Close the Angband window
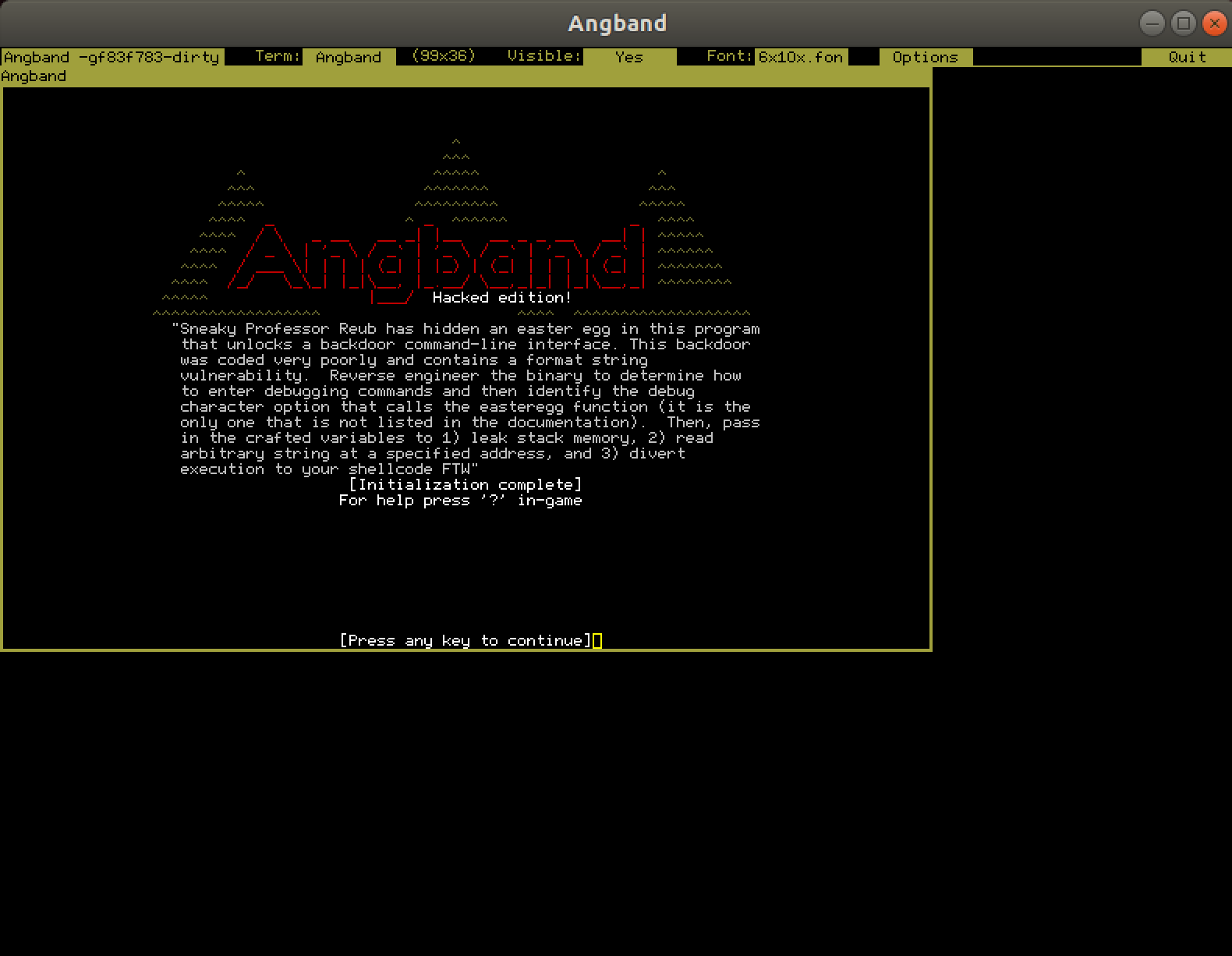This screenshot has height=956, width=1232. 1214,23
